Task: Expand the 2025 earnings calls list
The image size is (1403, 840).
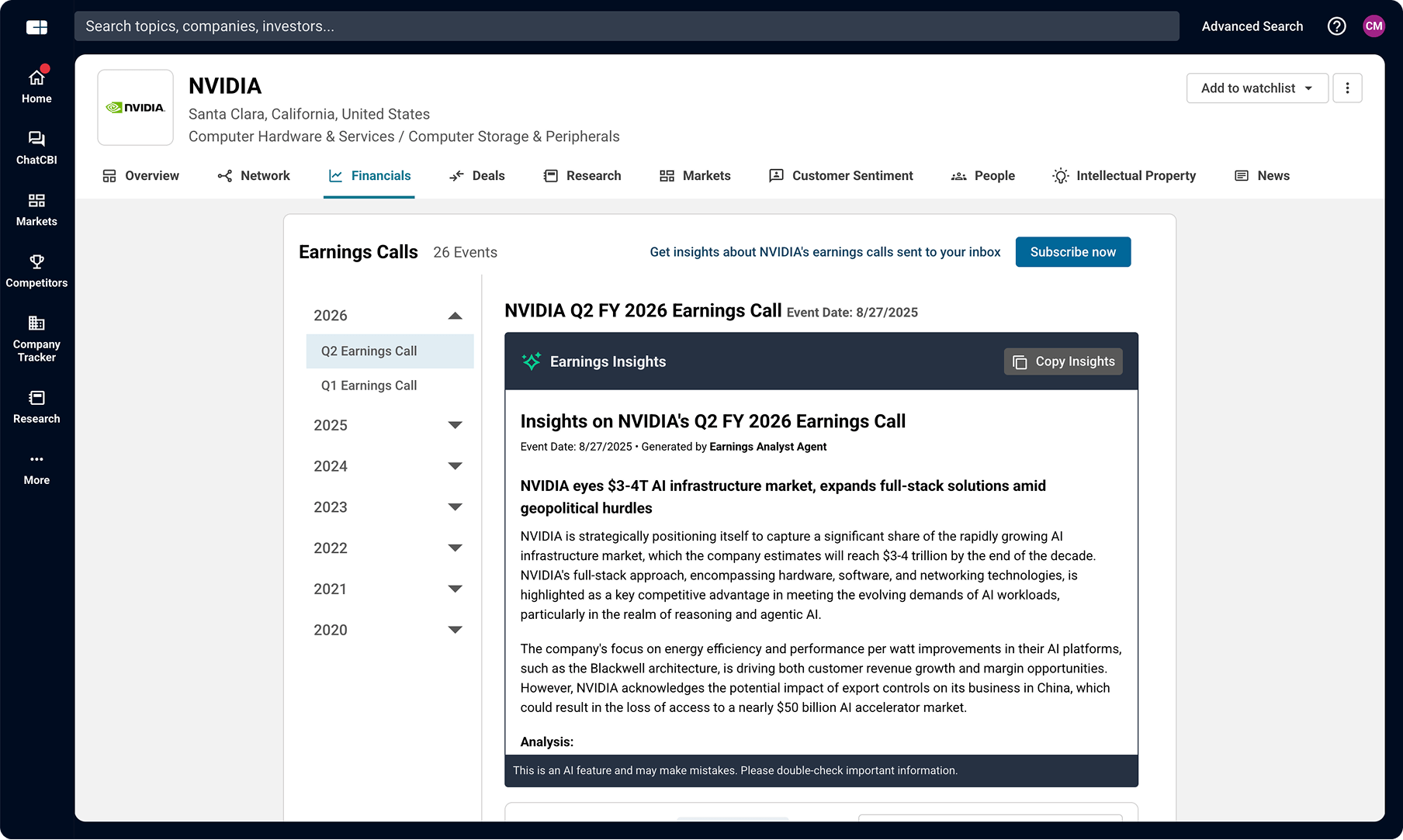Action: click(x=455, y=425)
